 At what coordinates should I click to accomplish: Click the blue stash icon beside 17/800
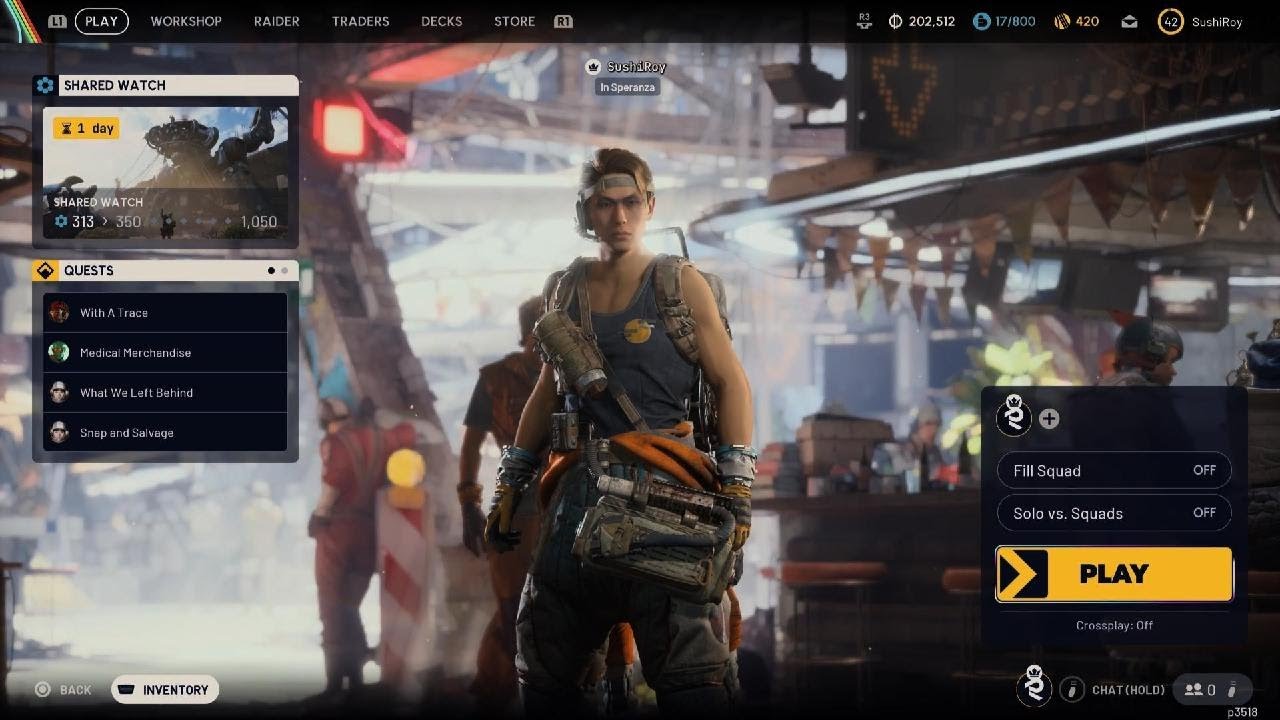[981, 21]
